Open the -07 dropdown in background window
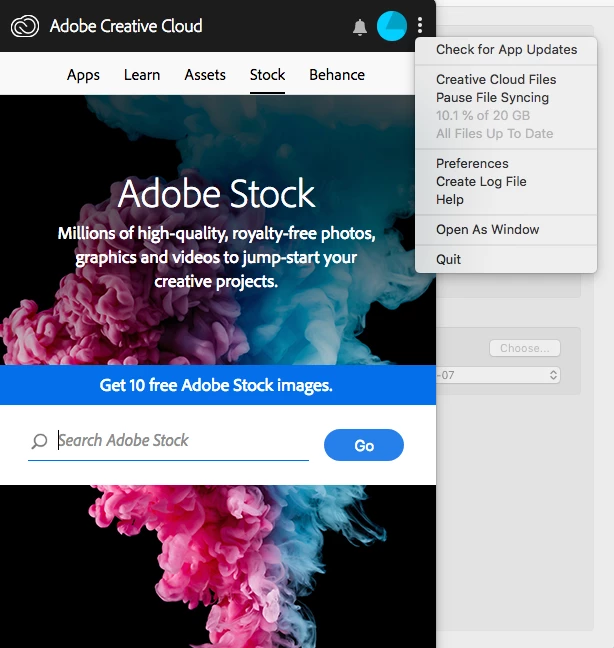Image resolution: width=614 pixels, height=648 pixels. click(x=498, y=375)
